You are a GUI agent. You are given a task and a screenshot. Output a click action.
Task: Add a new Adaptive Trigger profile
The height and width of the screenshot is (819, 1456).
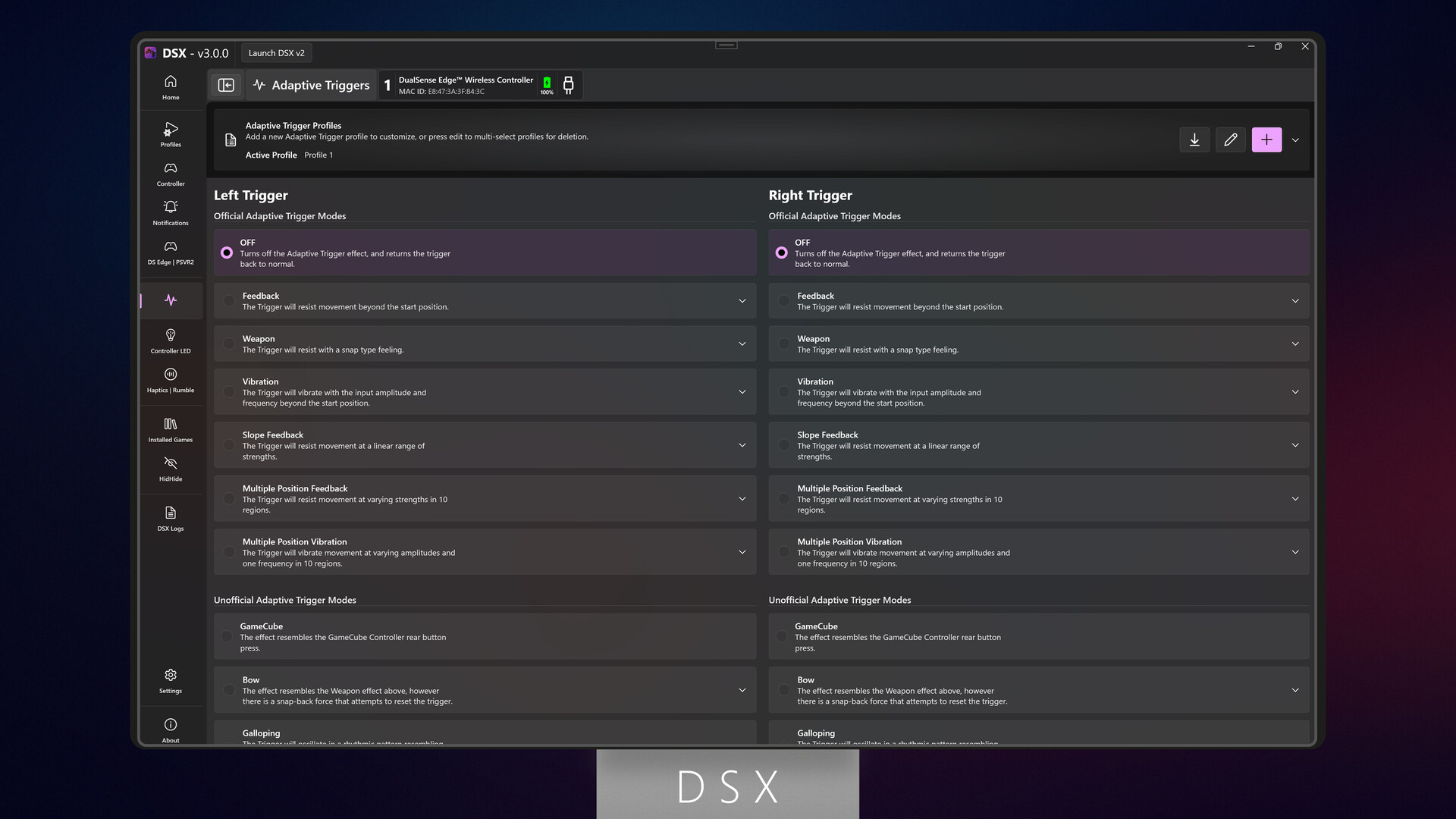[1266, 140]
